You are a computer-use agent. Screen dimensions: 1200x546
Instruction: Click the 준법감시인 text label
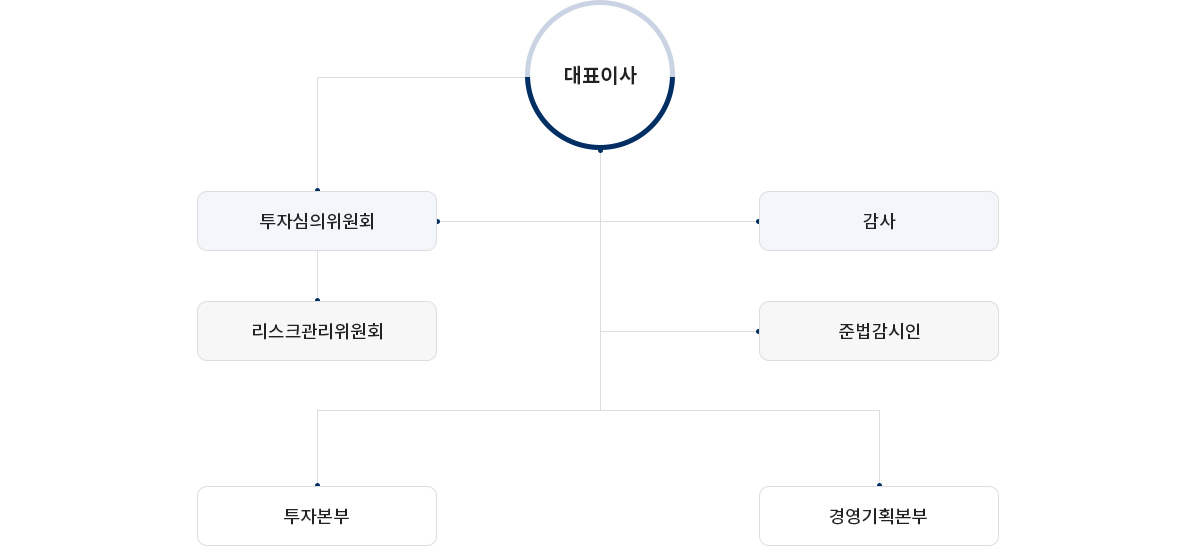click(879, 331)
